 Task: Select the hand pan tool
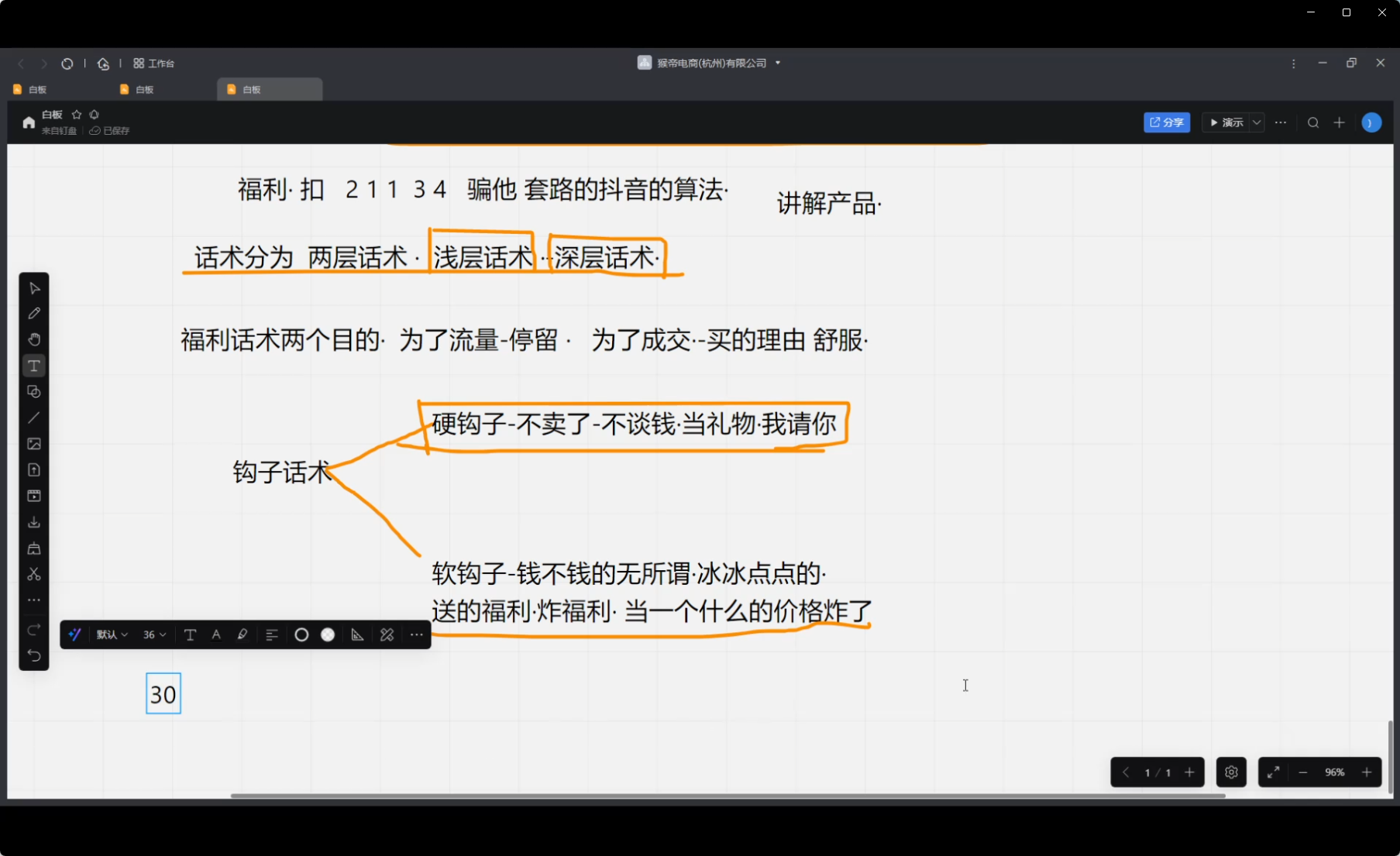(34, 339)
